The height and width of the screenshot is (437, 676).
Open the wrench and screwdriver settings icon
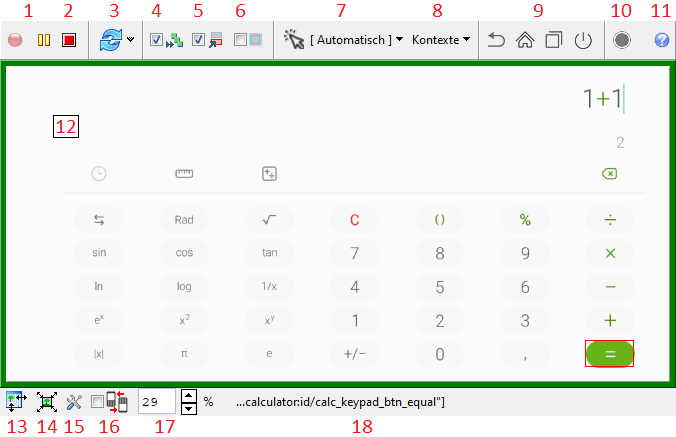click(x=74, y=402)
